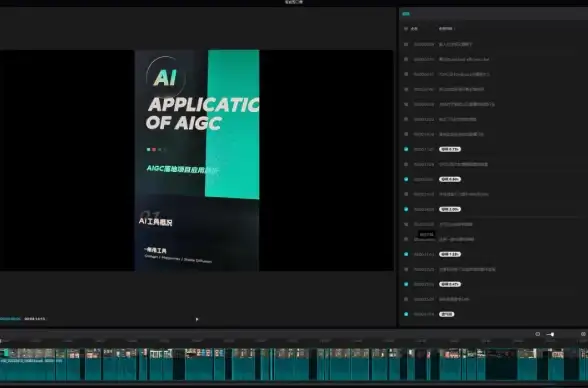Select the first transcript text line

(x=455, y=44)
